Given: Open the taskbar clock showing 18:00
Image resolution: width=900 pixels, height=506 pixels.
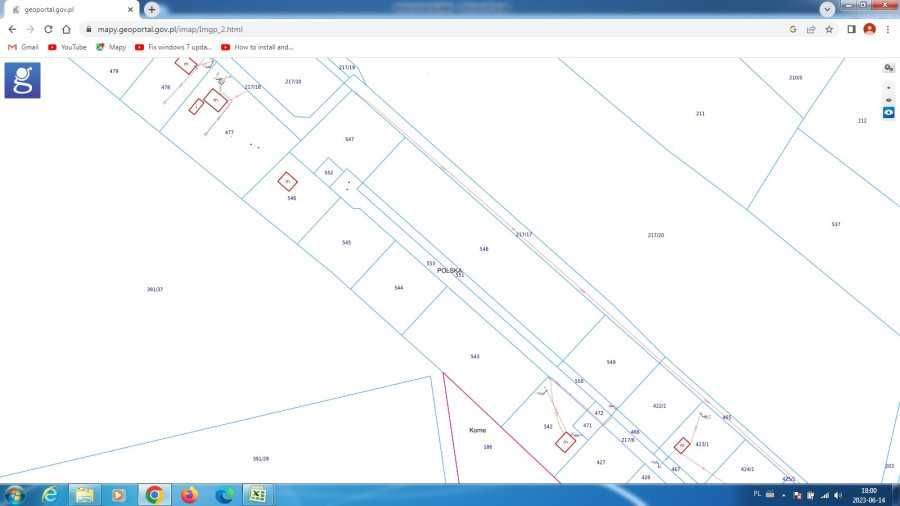Looking at the screenshot, I should [868, 495].
